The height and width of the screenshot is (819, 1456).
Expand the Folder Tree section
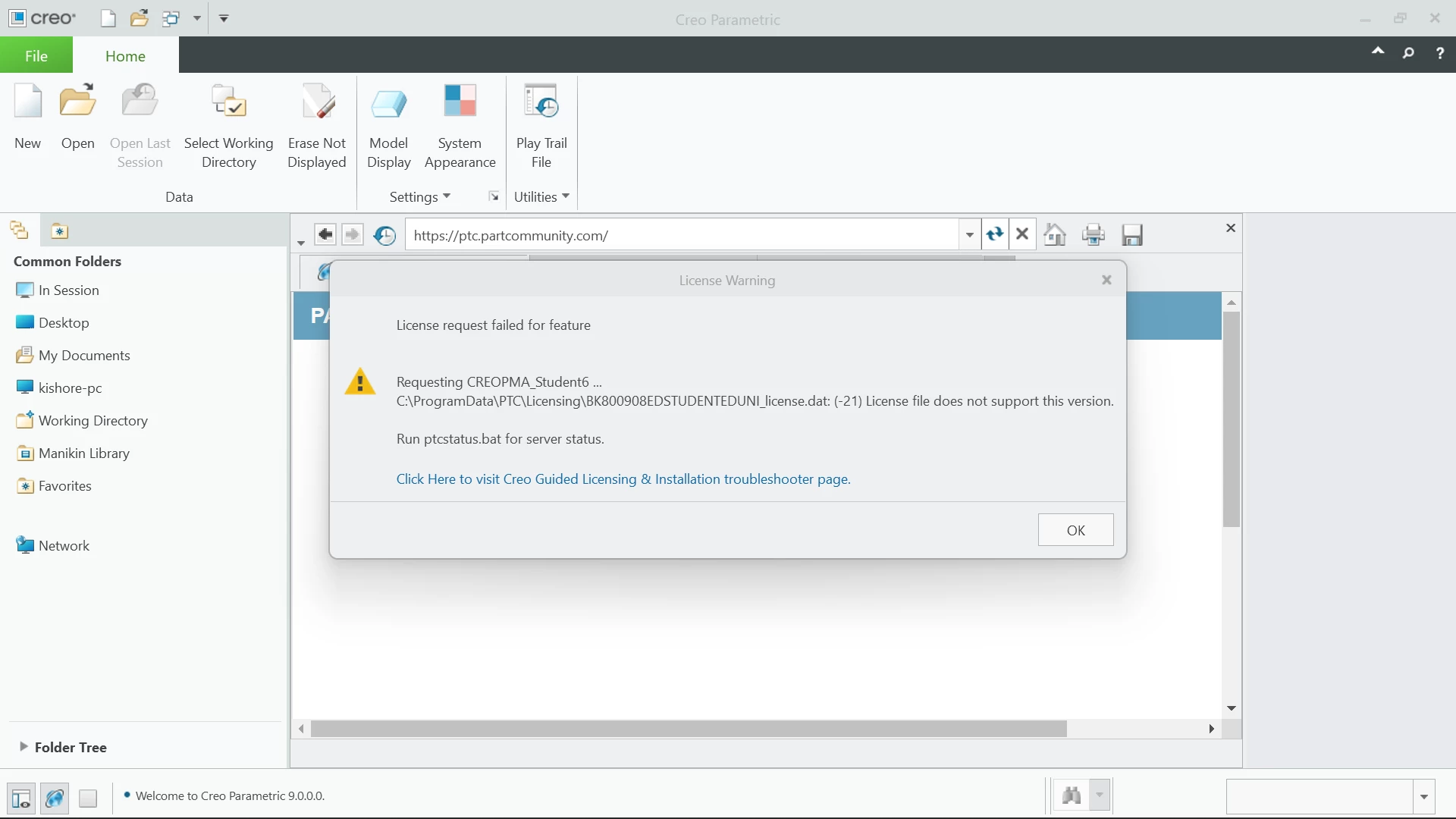[x=24, y=747]
